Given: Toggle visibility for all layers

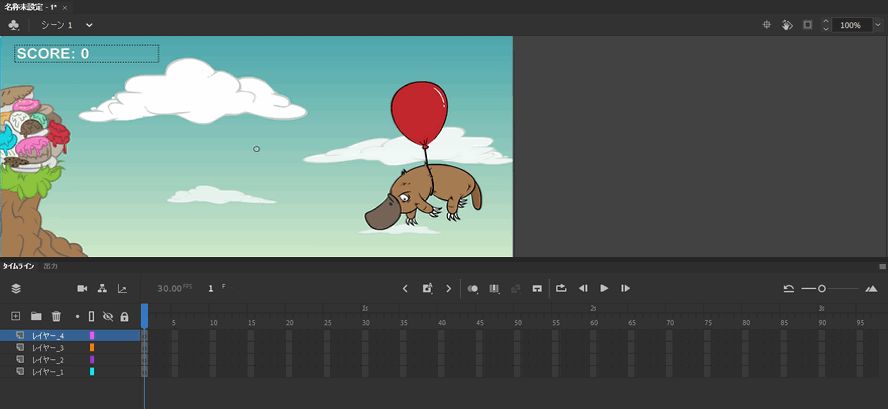Looking at the screenshot, I should pos(108,316).
